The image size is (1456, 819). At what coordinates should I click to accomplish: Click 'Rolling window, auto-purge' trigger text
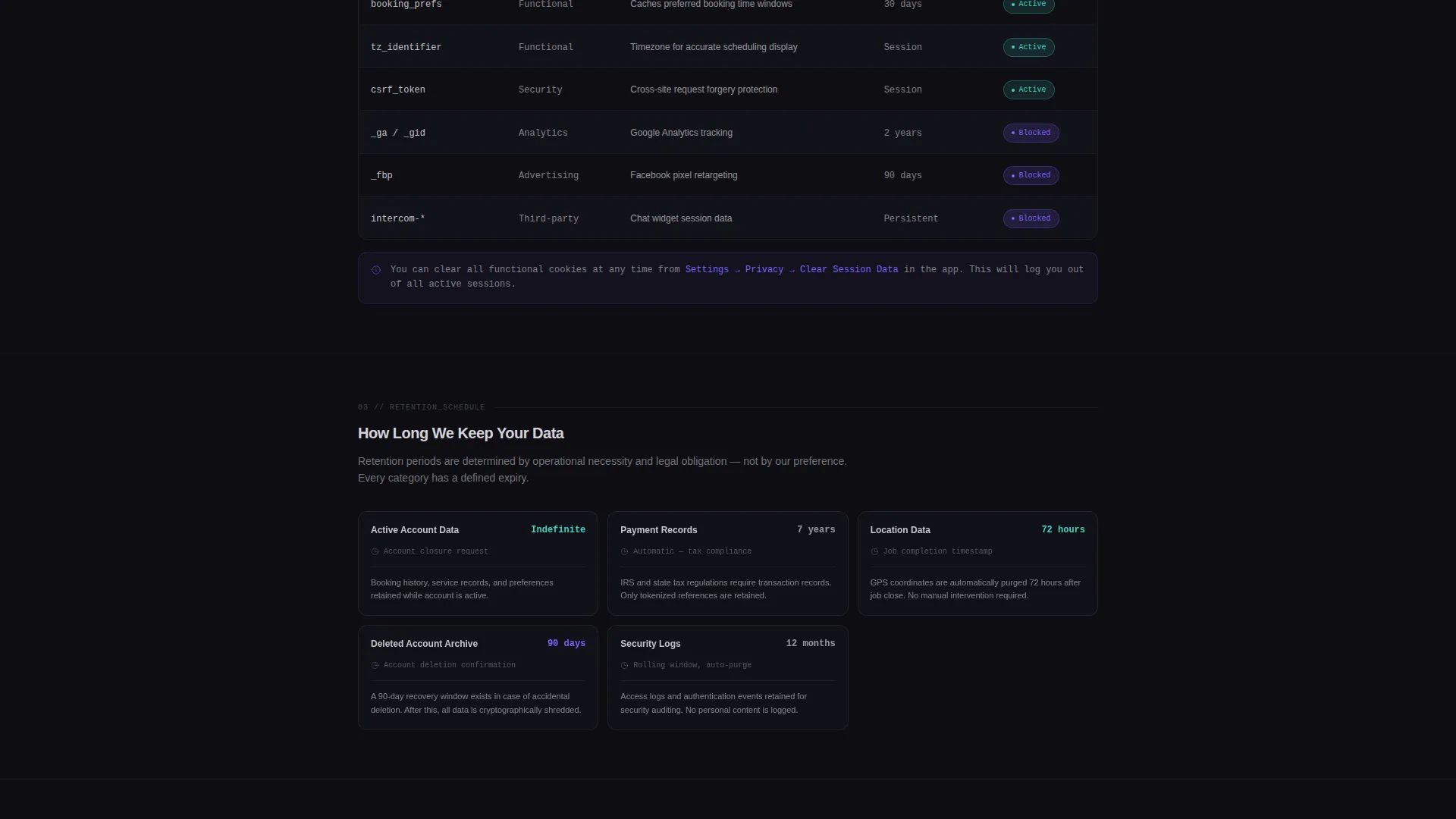[x=692, y=665]
